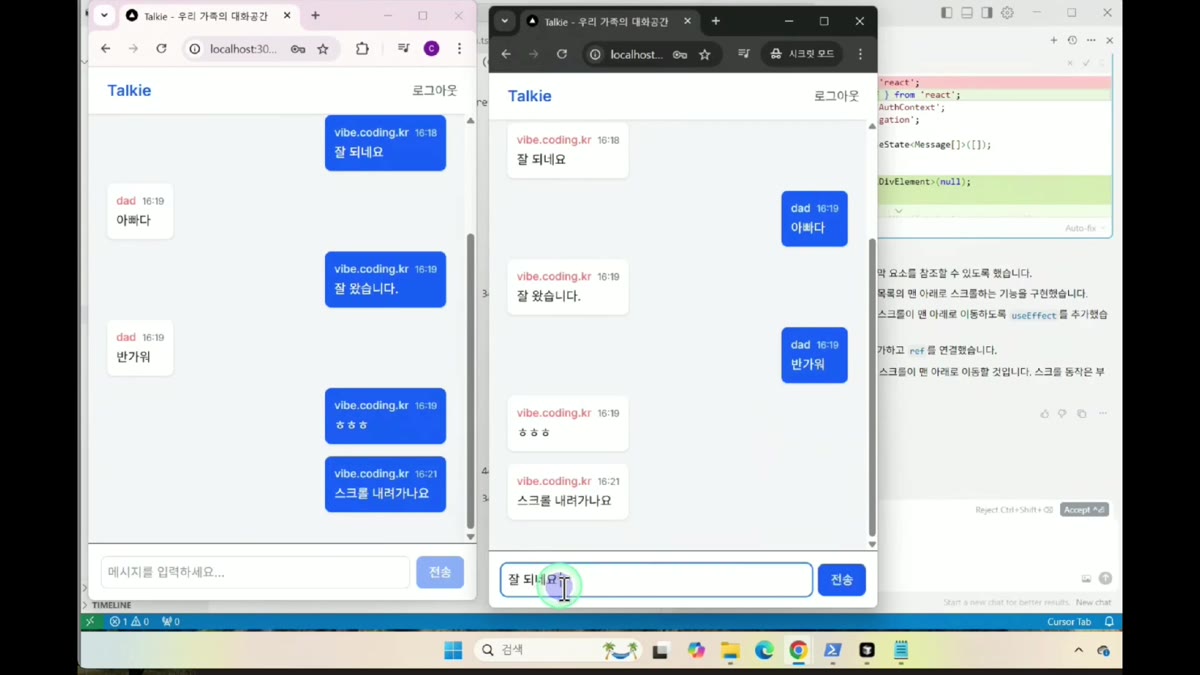Start new chat with plus icon in Cursor
This screenshot has width=1200, height=675.
pyautogui.click(x=1054, y=40)
